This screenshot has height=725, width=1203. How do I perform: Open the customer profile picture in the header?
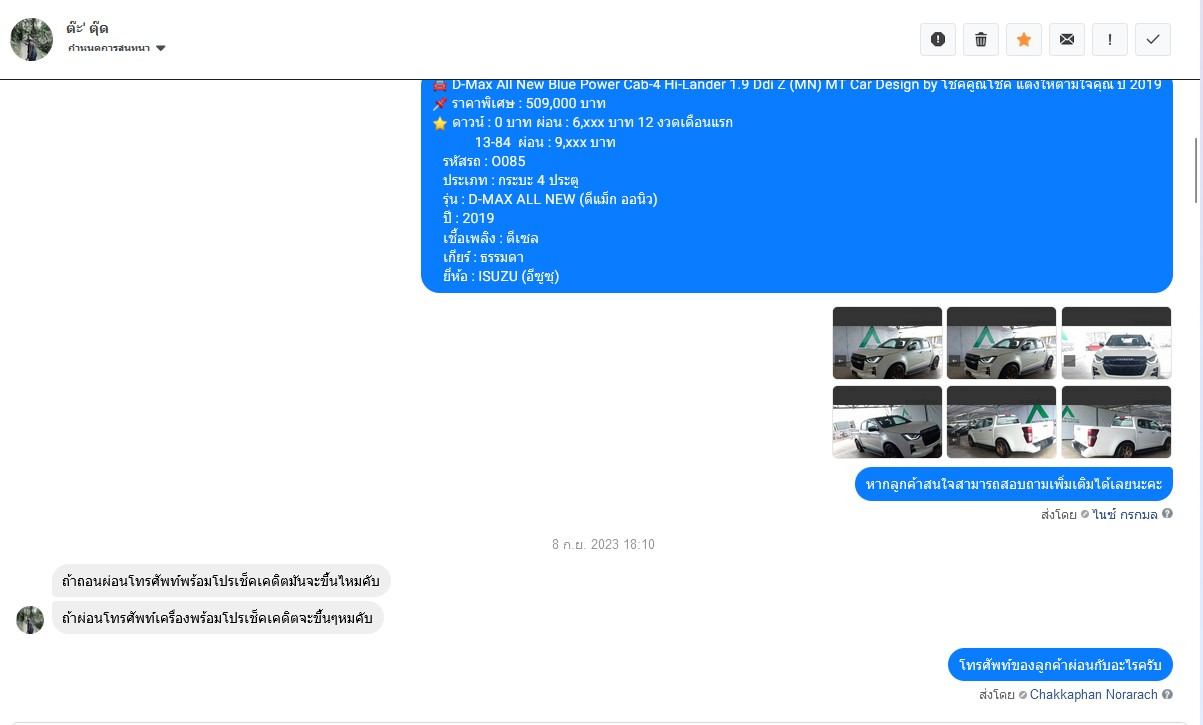tap(31, 39)
